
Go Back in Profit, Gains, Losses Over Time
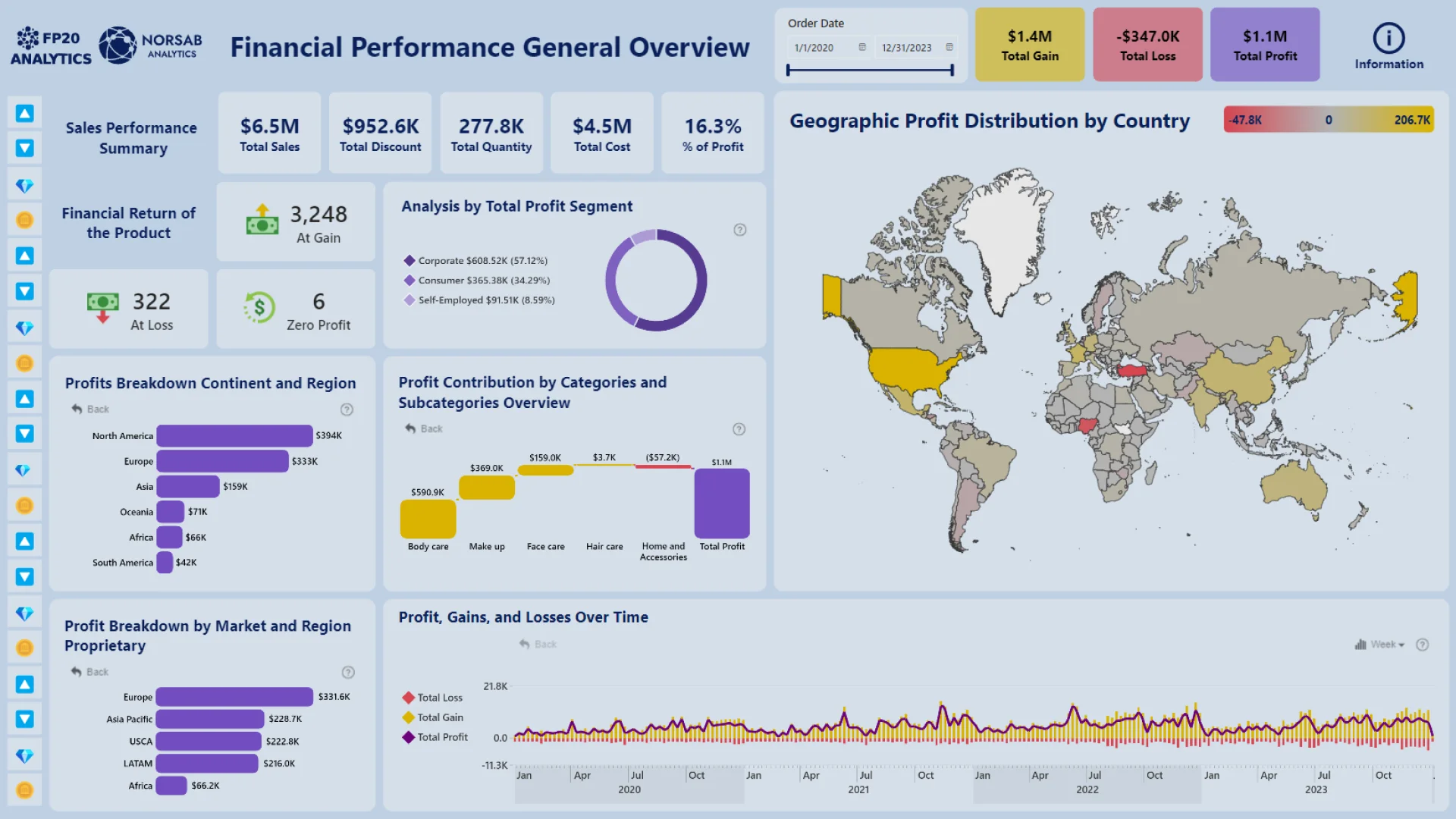click(x=538, y=644)
